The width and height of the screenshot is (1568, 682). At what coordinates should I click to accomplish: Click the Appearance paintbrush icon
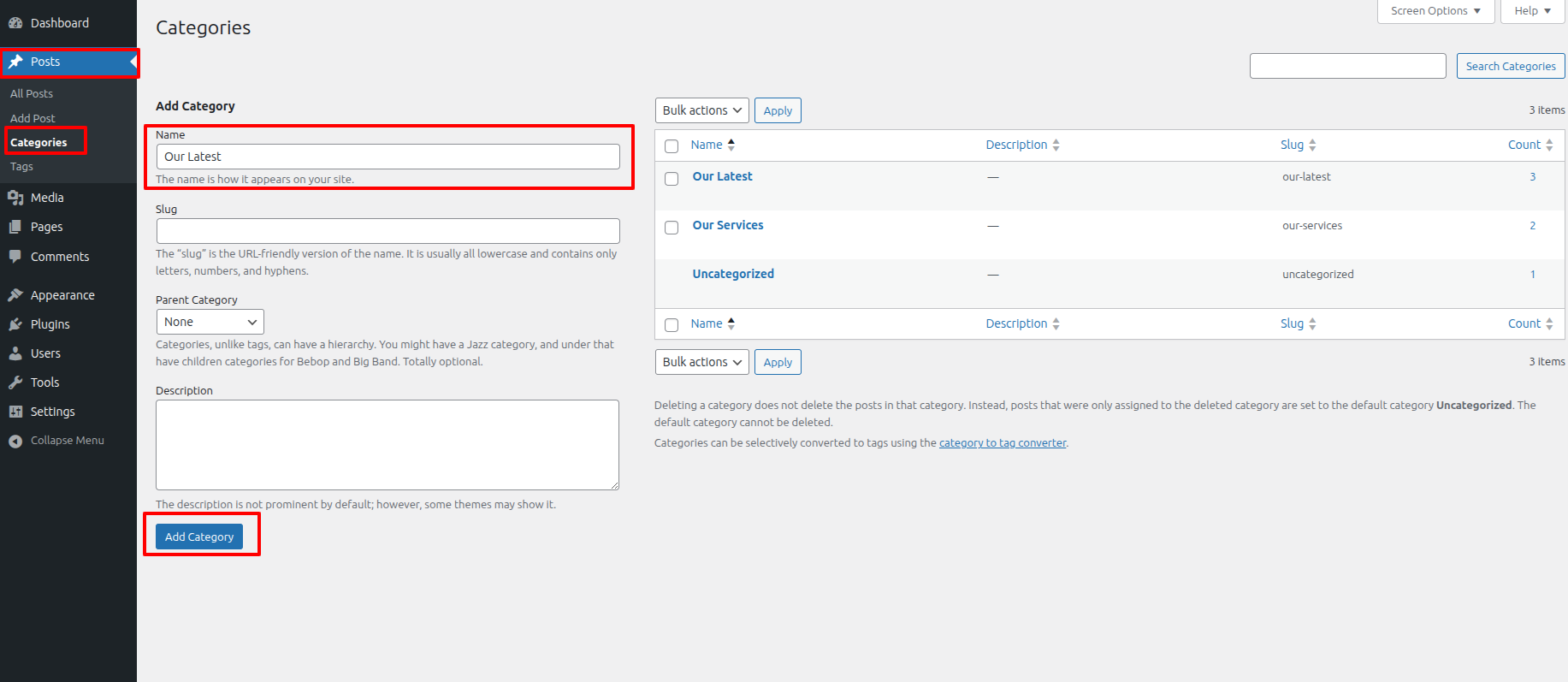pyautogui.click(x=15, y=295)
